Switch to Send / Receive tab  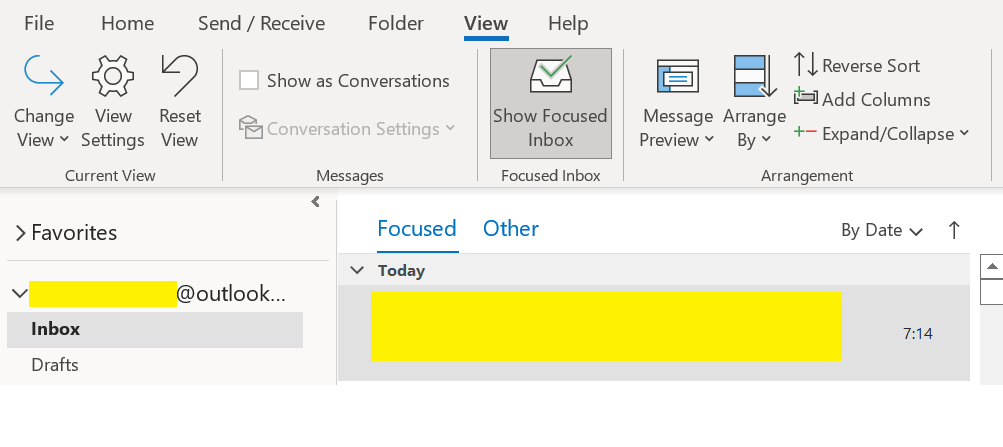[x=262, y=24]
